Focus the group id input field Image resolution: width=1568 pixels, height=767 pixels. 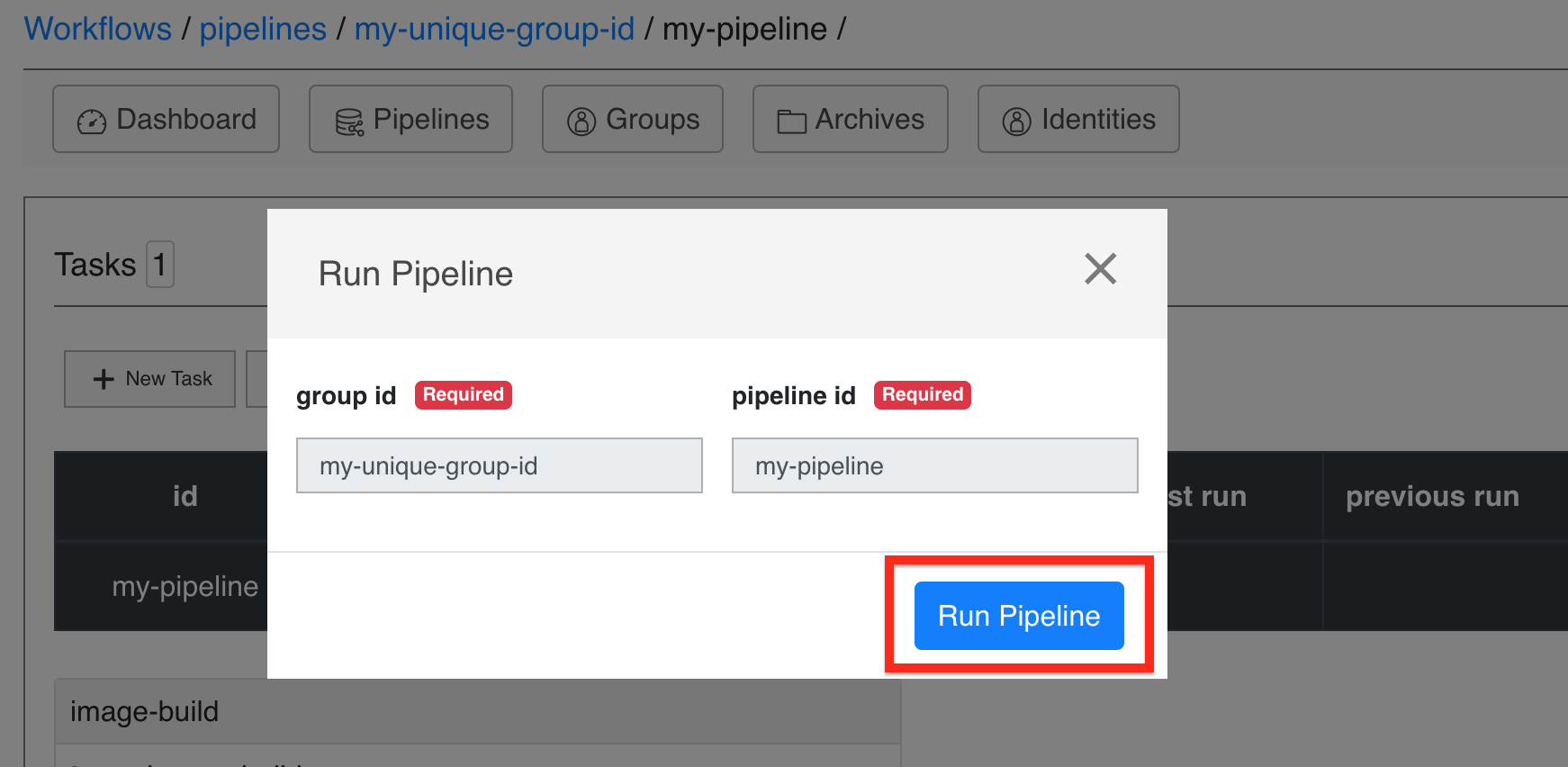coord(500,465)
